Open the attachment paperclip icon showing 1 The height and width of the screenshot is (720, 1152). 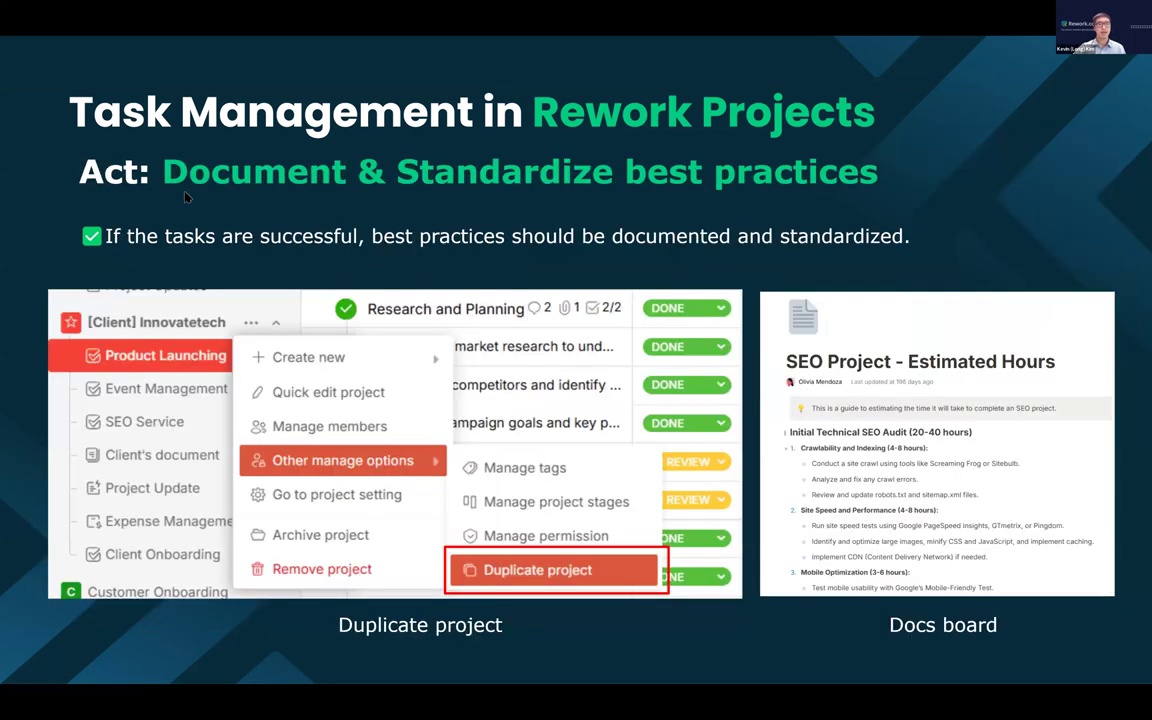pyautogui.click(x=564, y=308)
